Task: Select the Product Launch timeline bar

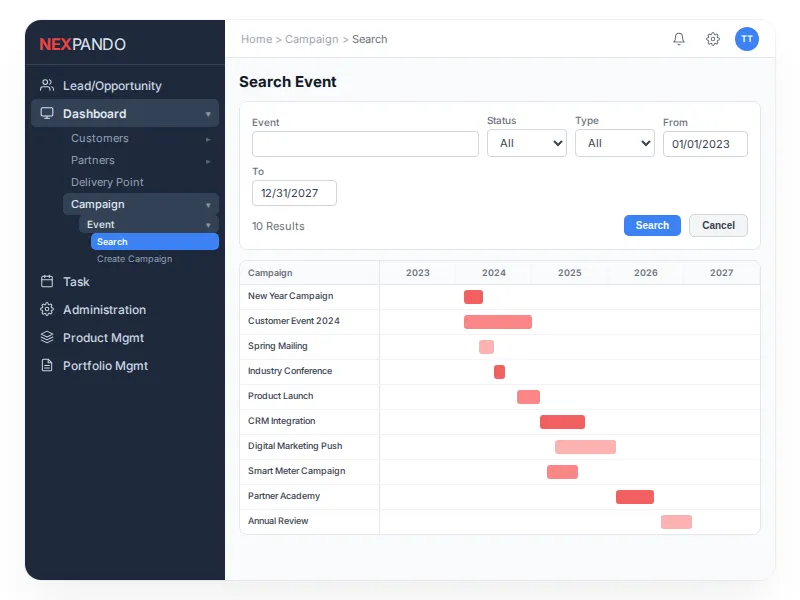Action: tap(529, 397)
